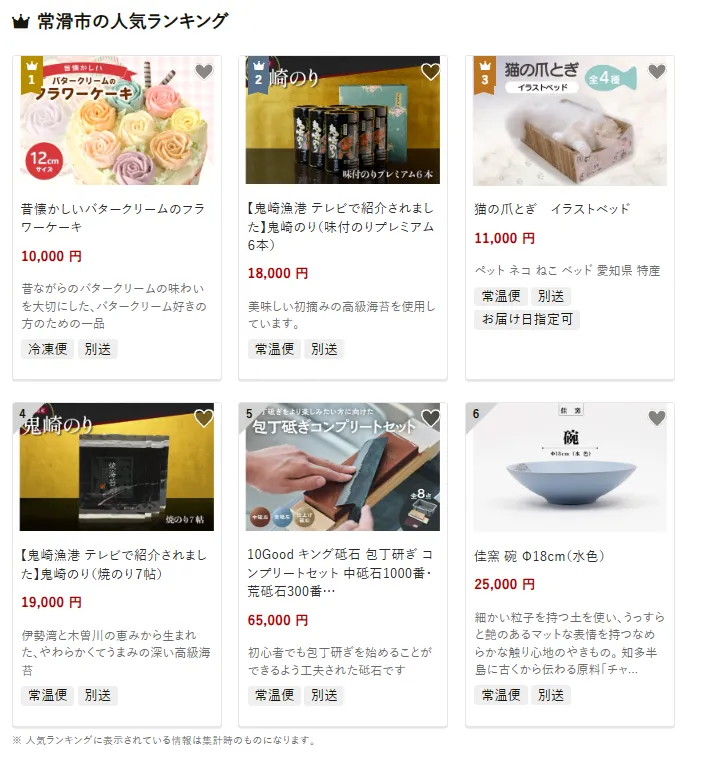
Task: Toggle heart on rank 2 Onizaki nori premium
Action: (430, 72)
